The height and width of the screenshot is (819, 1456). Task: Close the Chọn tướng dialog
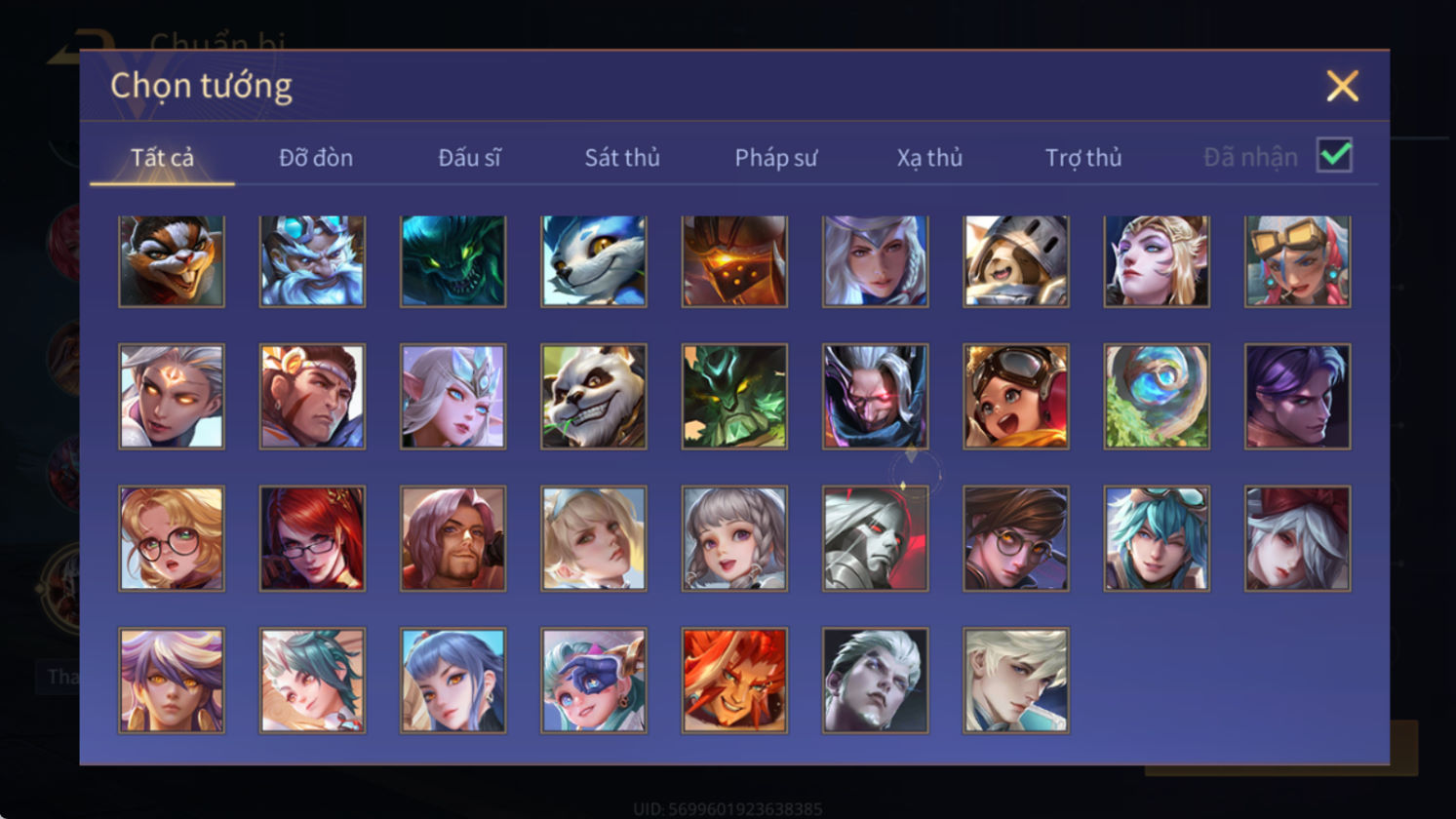coord(1343,86)
